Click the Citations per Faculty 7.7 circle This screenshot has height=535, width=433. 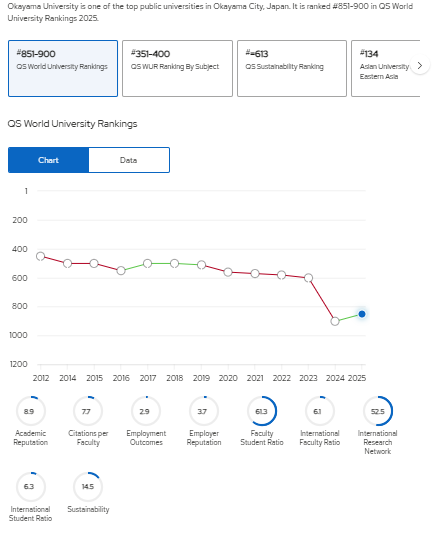coord(88,411)
